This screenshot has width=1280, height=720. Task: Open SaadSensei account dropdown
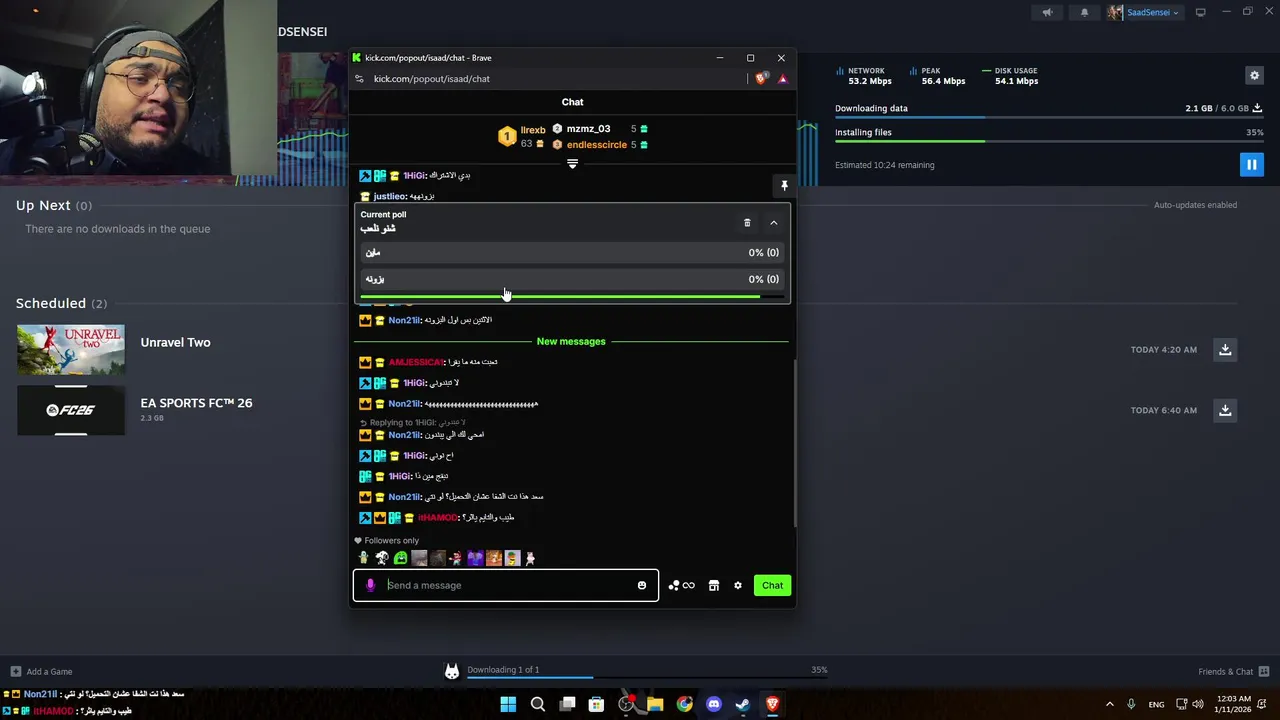(x=1144, y=13)
